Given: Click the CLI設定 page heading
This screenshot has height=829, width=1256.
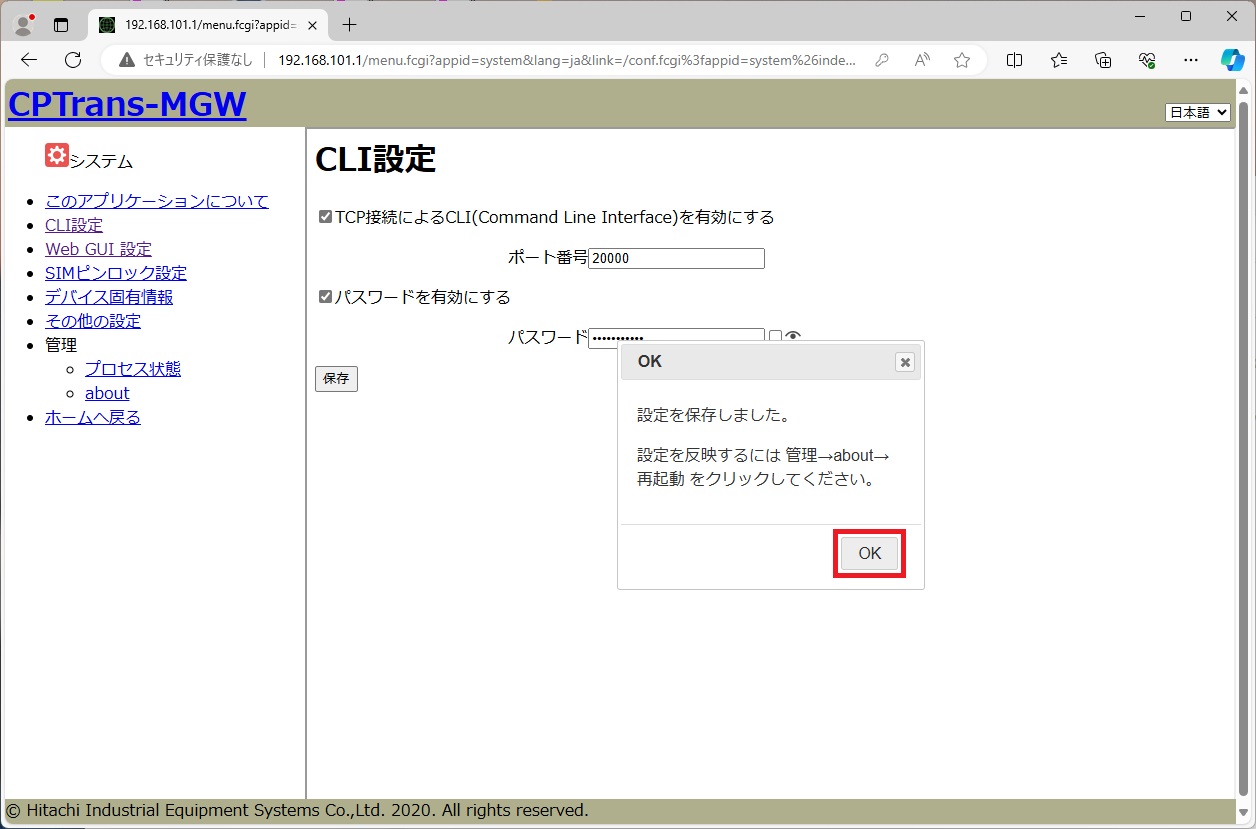Looking at the screenshot, I should 376,159.
